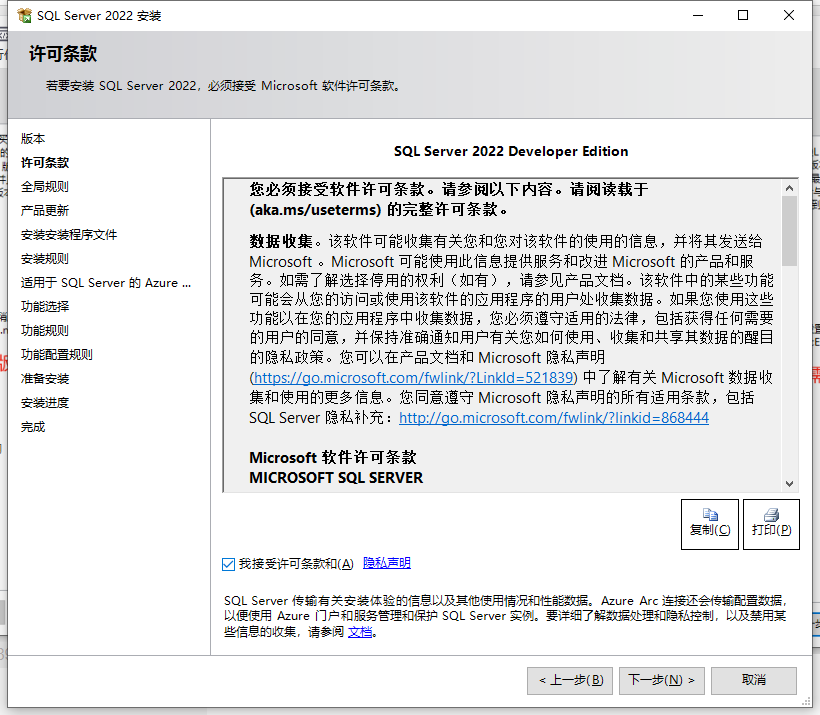The image size is (820, 715).
Task: Click the SQL Server setup title bar icon
Action: point(24,16)
